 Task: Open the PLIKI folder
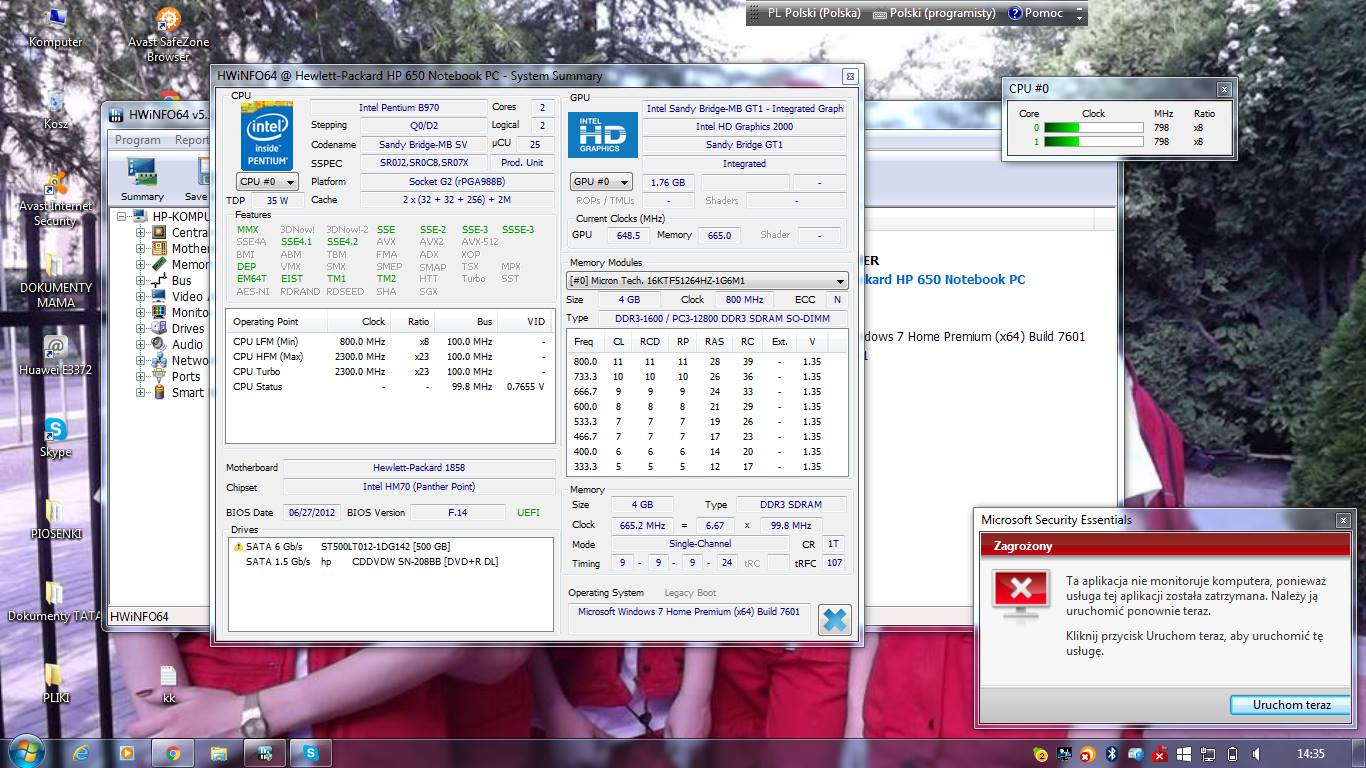(x=55, y=684)
